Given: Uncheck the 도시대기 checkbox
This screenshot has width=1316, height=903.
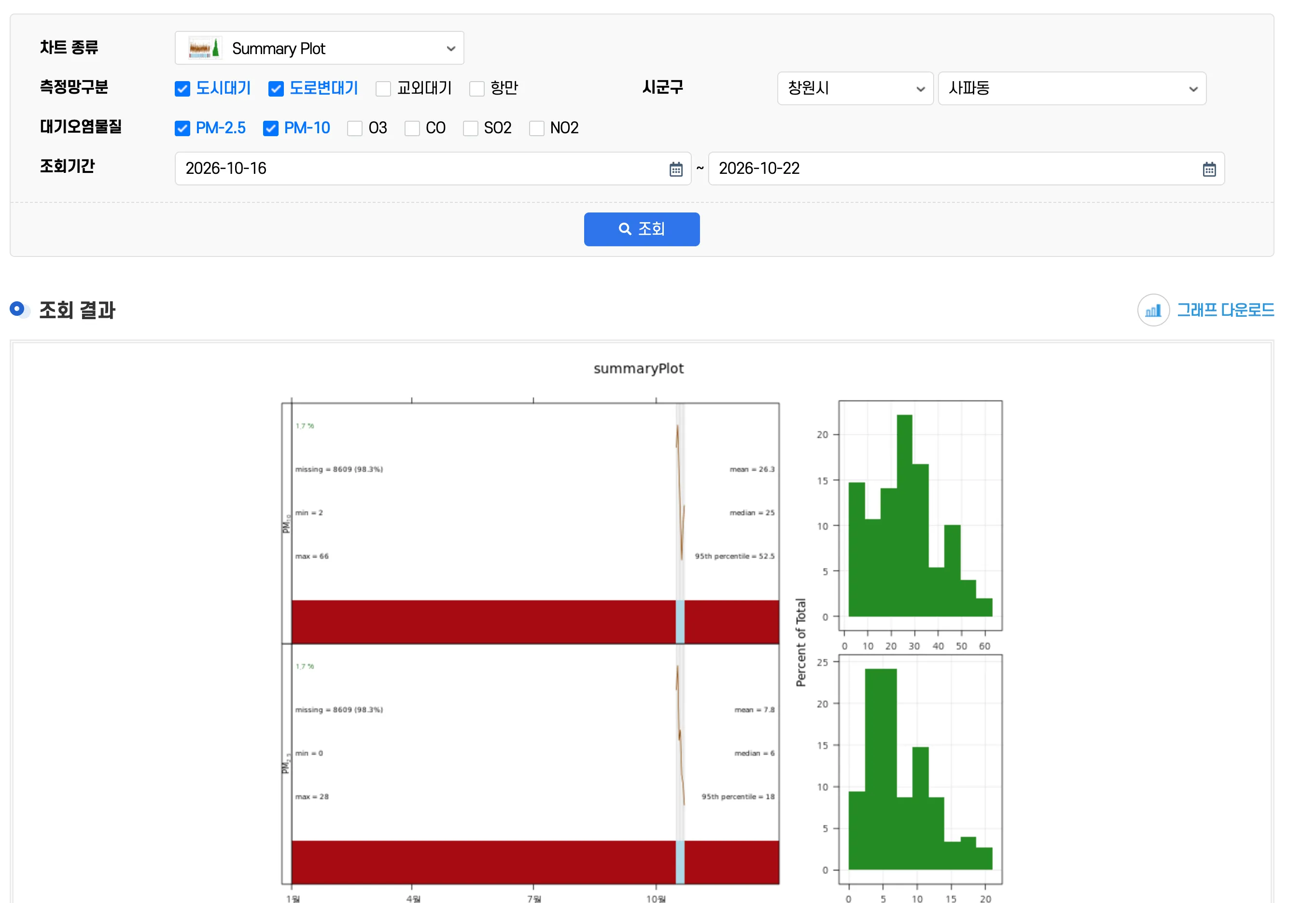Looking at the screenshot, I should [x=182, y=89].
